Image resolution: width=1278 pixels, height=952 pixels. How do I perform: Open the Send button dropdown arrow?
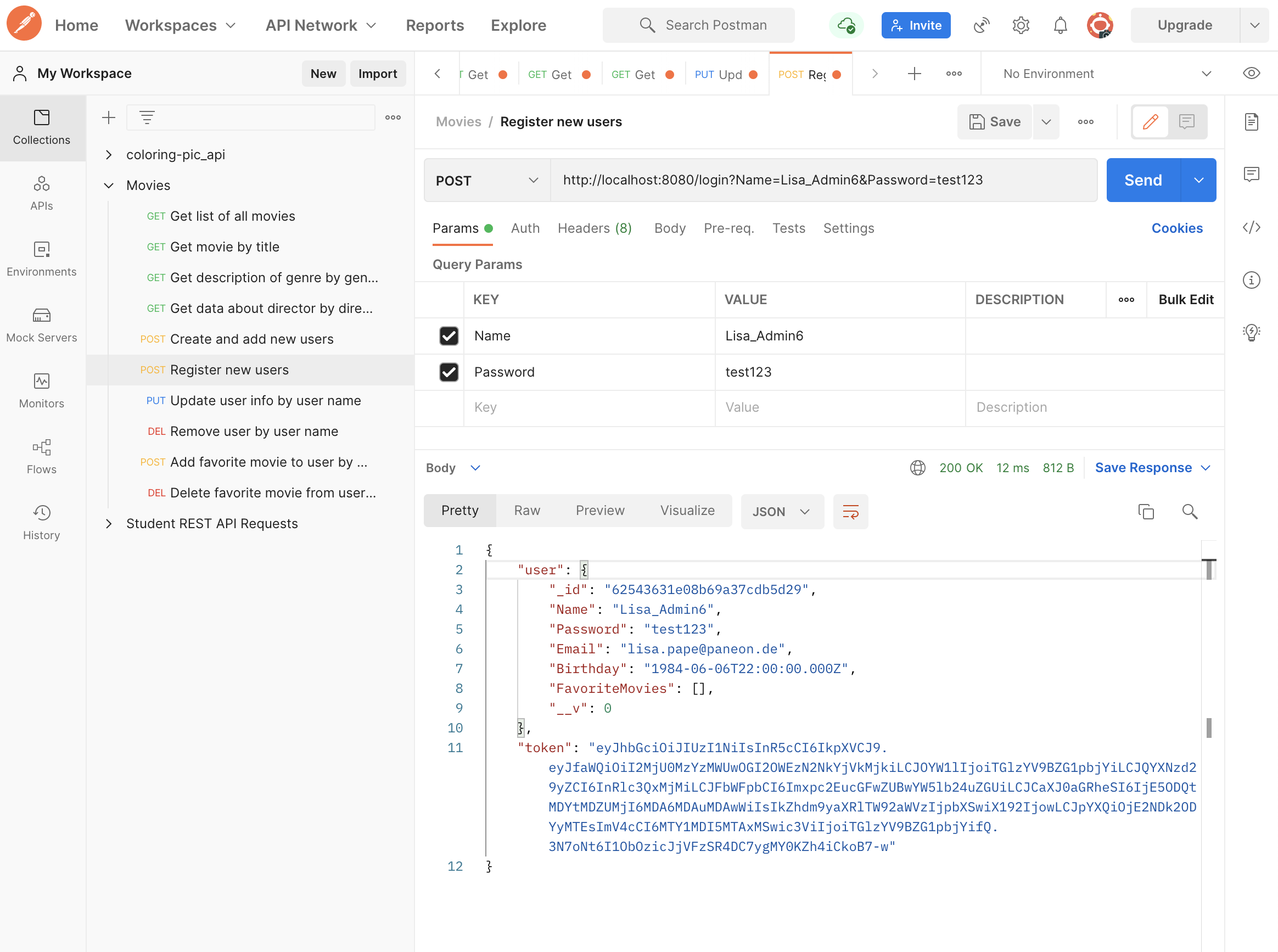point(1198,181)
